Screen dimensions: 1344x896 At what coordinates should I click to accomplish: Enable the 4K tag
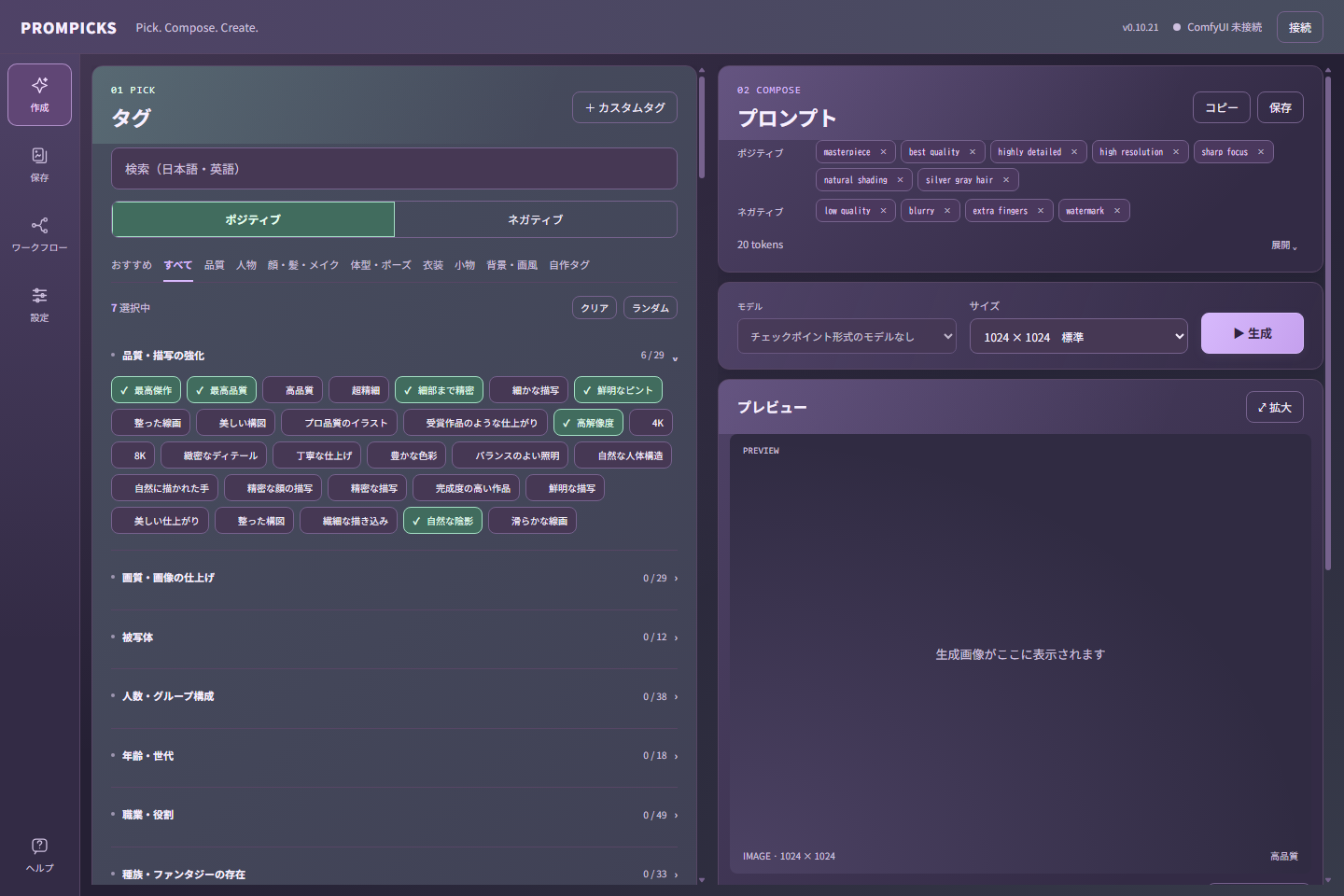[x=651, y=423]
